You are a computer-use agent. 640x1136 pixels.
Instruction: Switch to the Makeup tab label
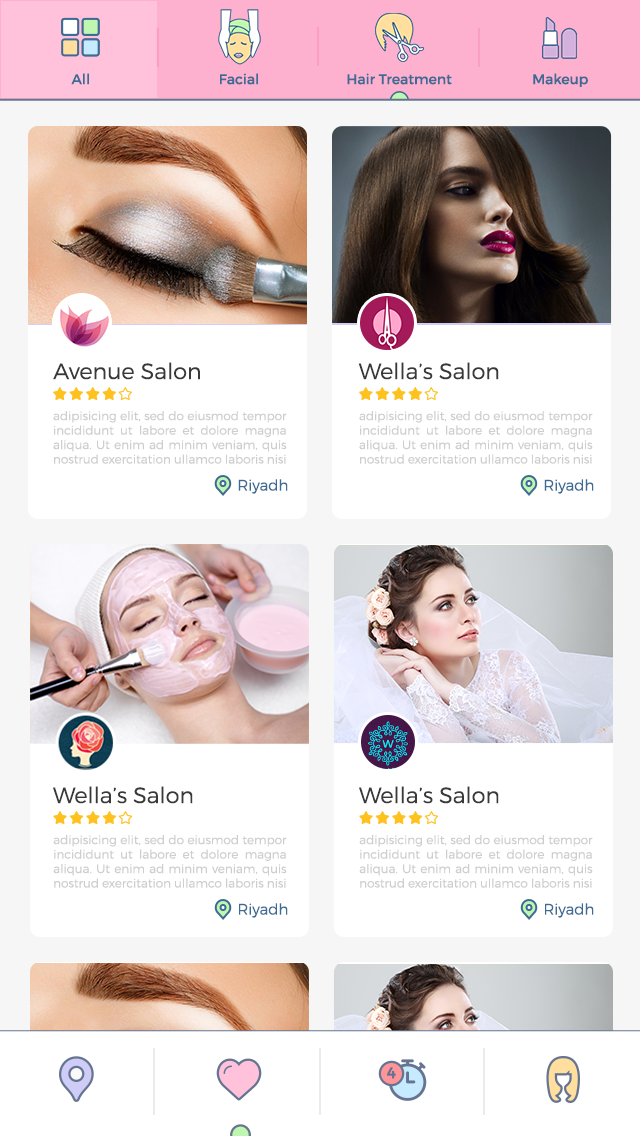pyautogui.click(x=560, y=79)
